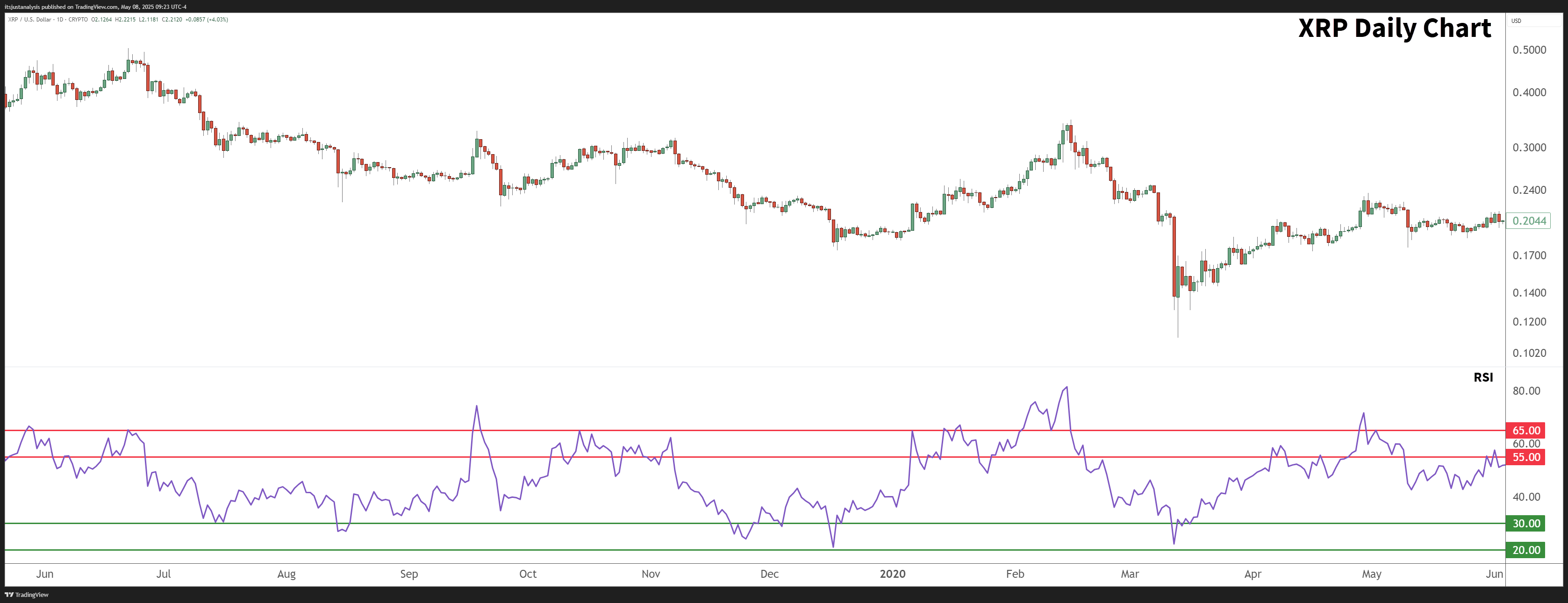Screen dimensions: 1568x603
Task: Click the Mar label on time axis
Action: pos(1130,574)
